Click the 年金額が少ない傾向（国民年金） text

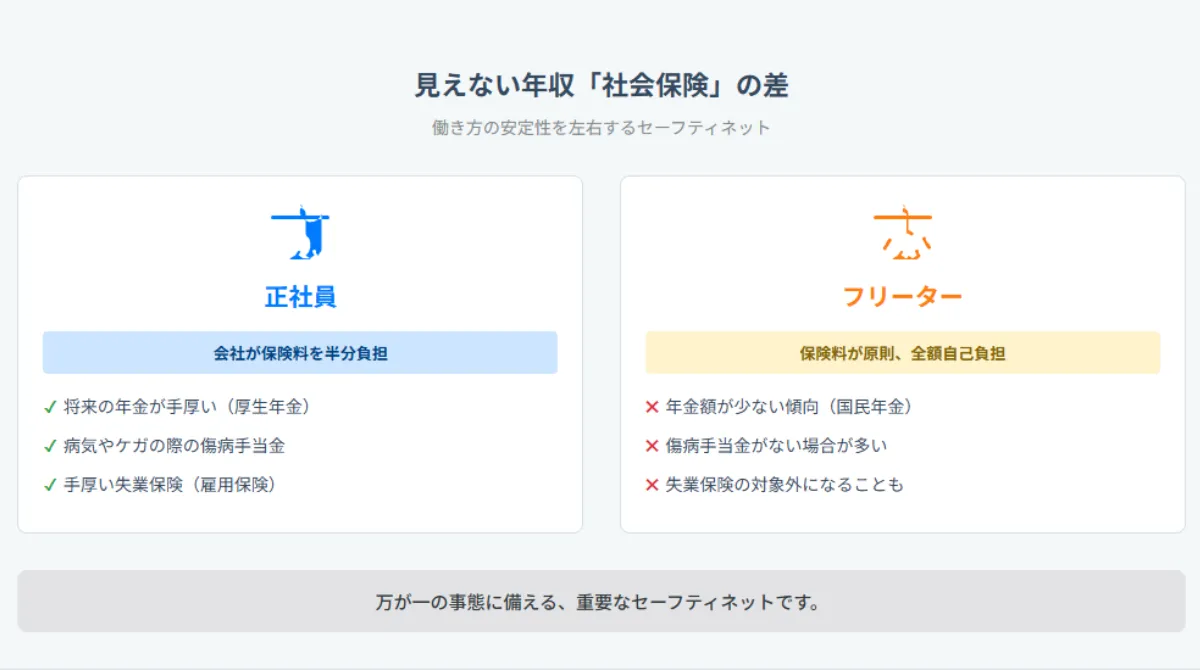pos(789,407)
